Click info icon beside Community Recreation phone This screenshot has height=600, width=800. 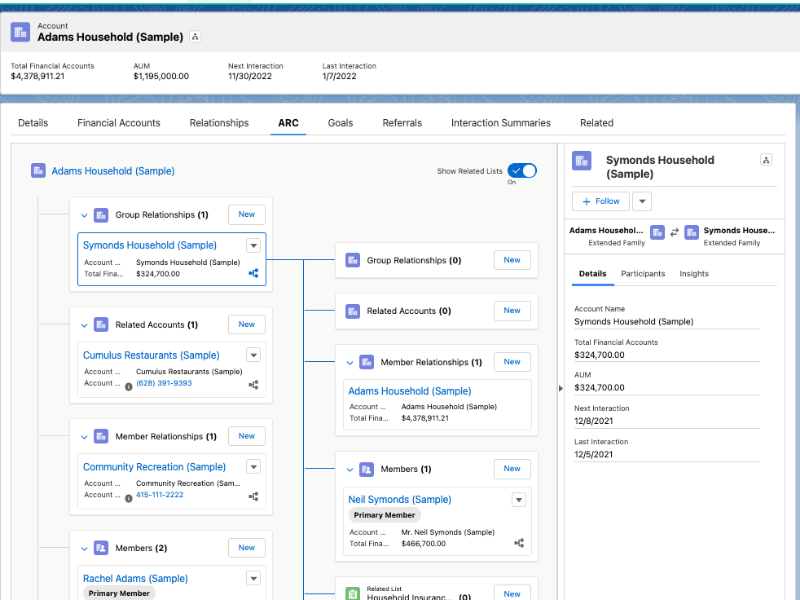click(x=128, y=497)
